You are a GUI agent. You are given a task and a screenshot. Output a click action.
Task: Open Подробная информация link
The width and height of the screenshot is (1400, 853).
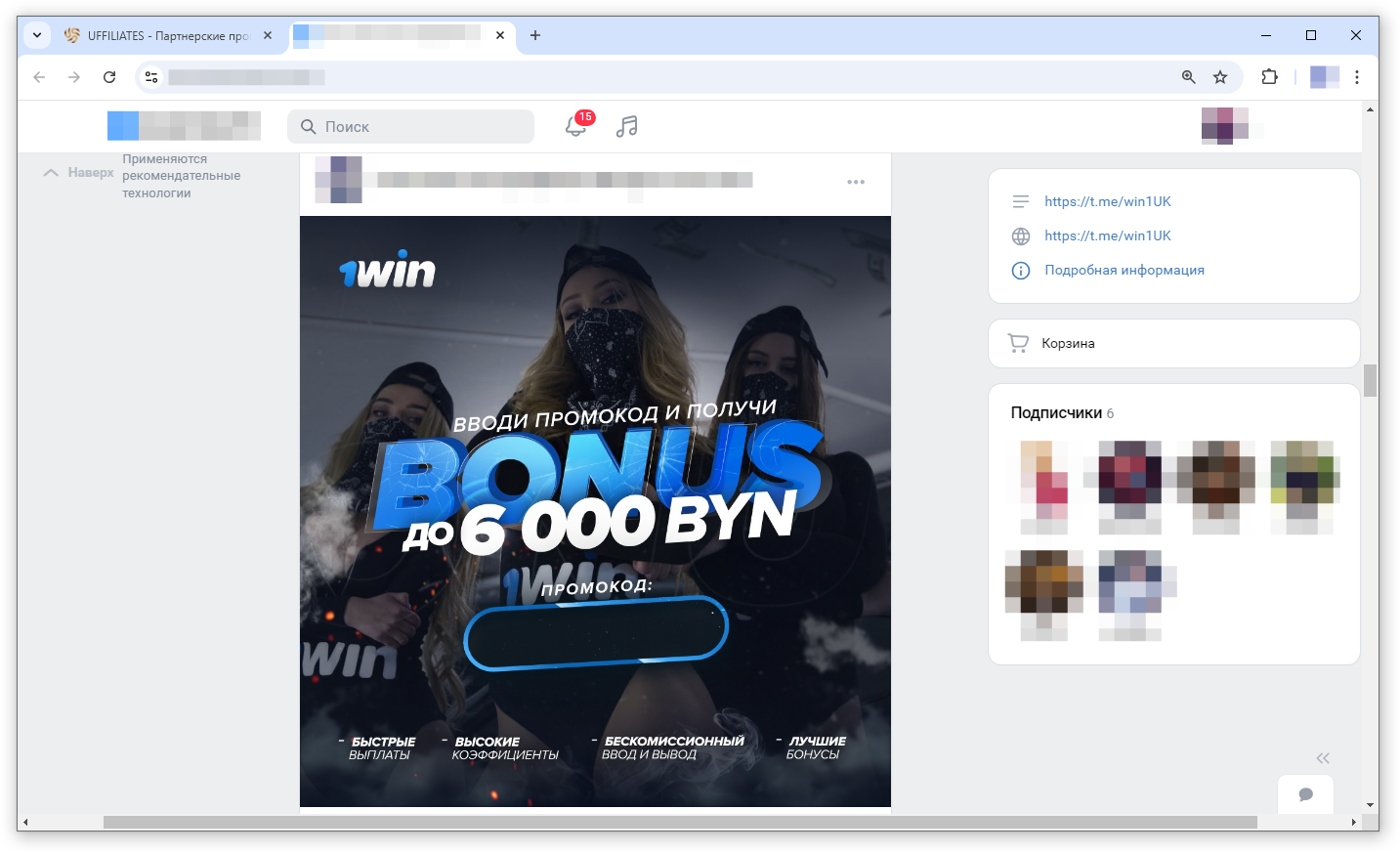(1124, 270)
